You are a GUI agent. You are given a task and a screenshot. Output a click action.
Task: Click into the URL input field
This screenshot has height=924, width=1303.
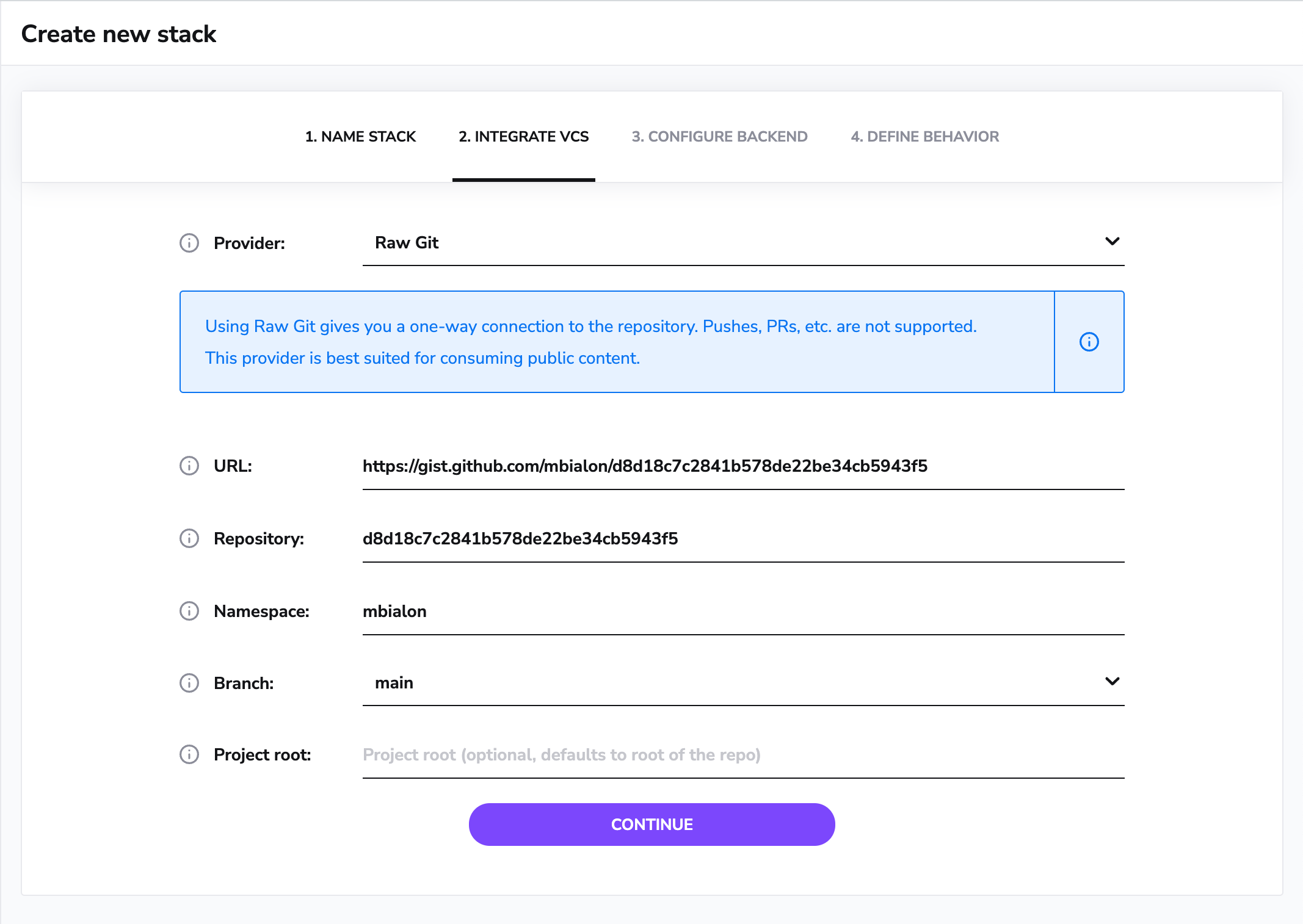point(742,466)
